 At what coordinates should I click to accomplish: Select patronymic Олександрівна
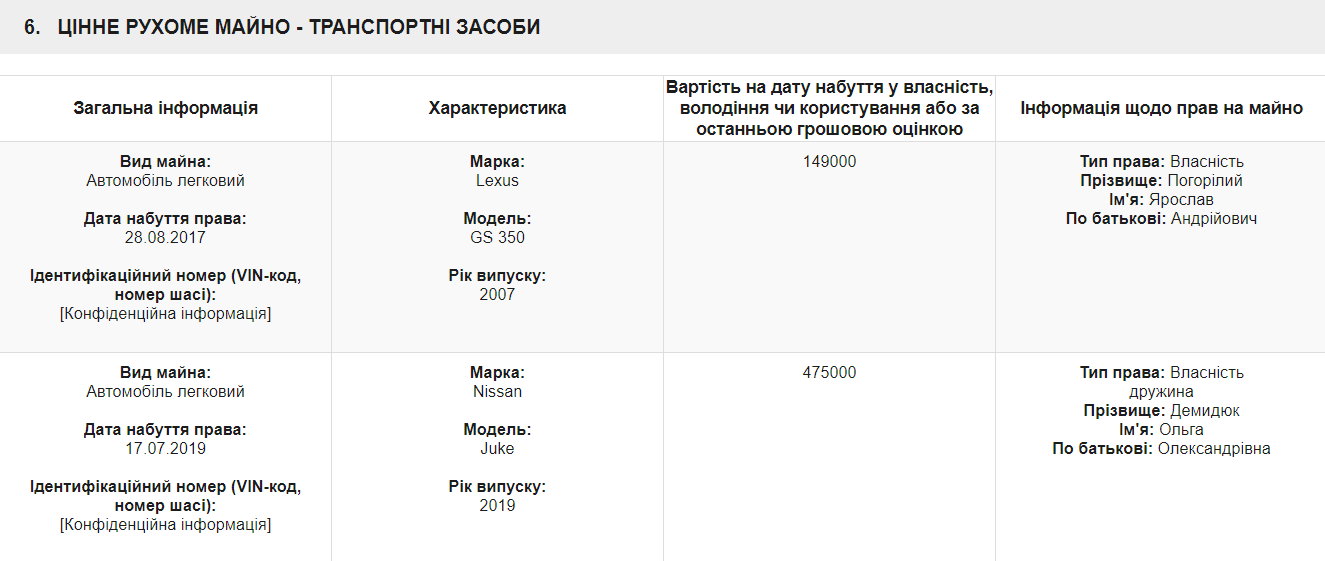pyautogui.click(x=1214, y=449)
